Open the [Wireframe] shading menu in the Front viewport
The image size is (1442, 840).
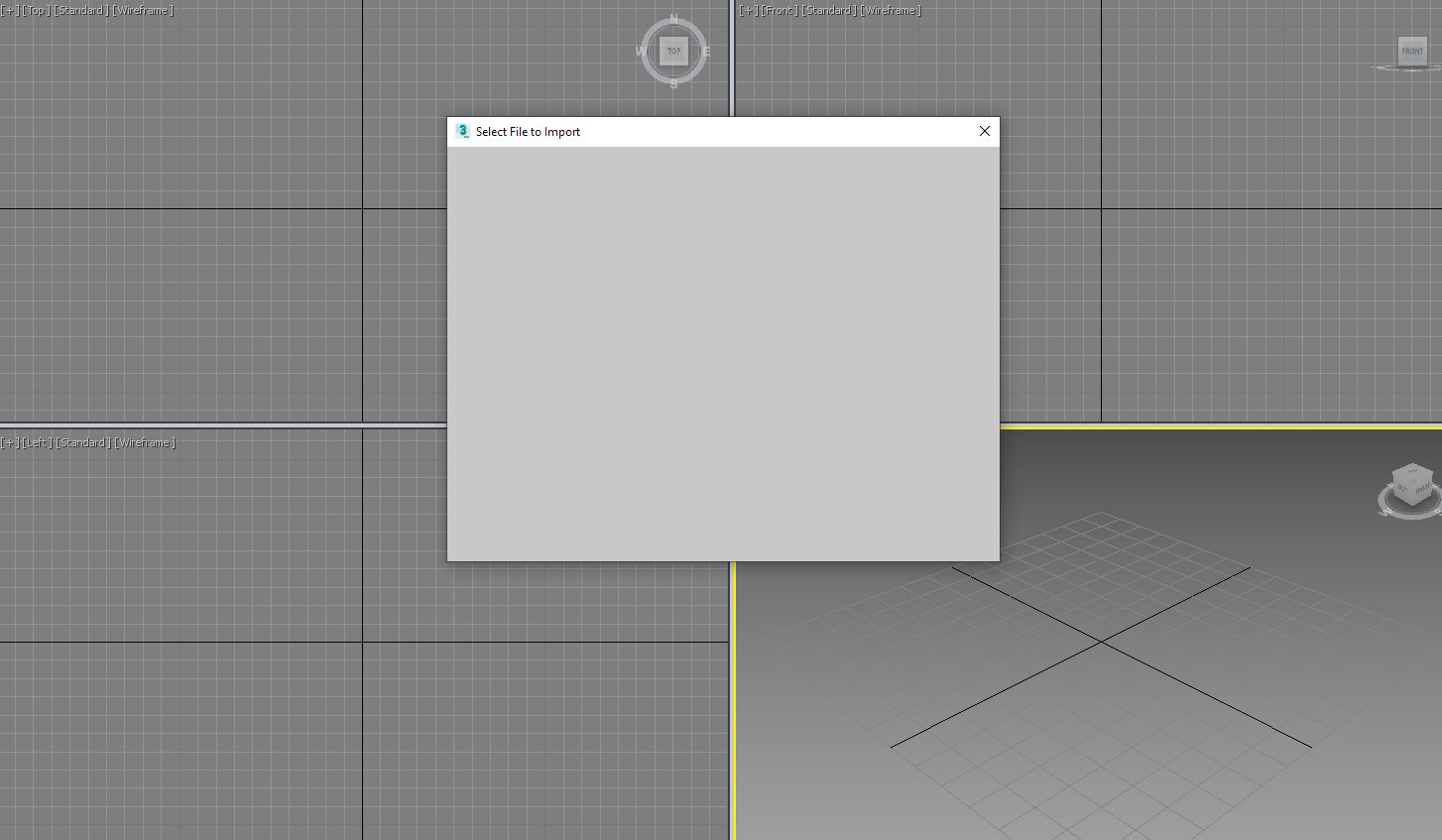(891, 10)
